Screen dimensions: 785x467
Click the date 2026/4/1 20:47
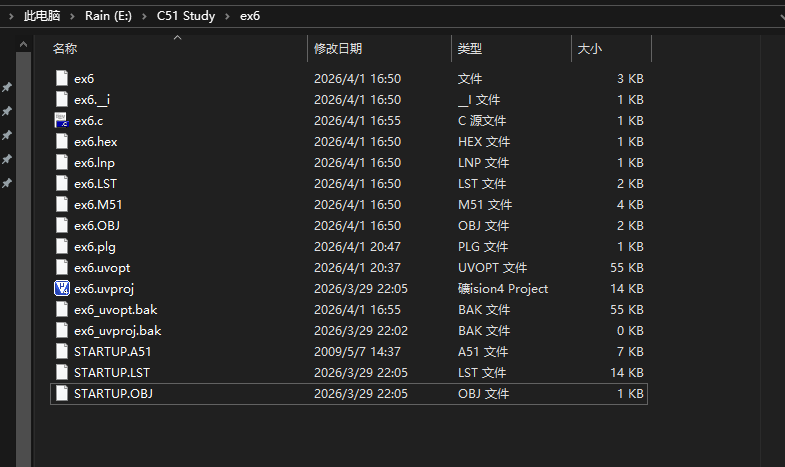point(357,247)
